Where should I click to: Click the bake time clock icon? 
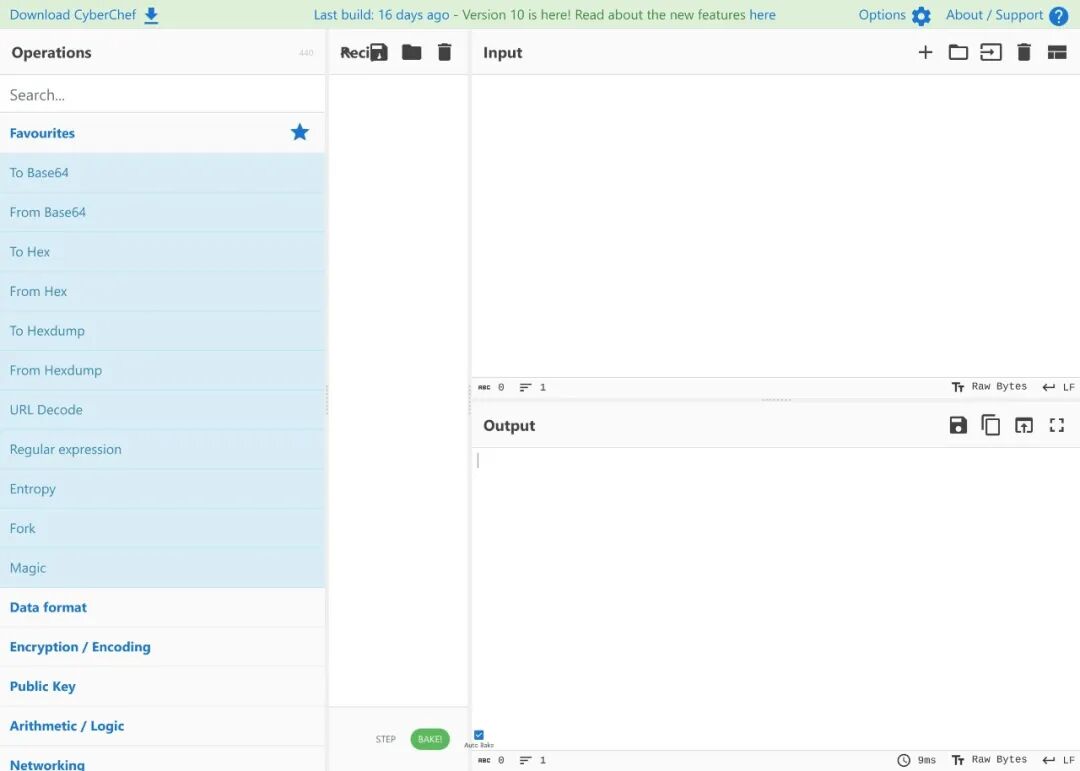(904, 760)
